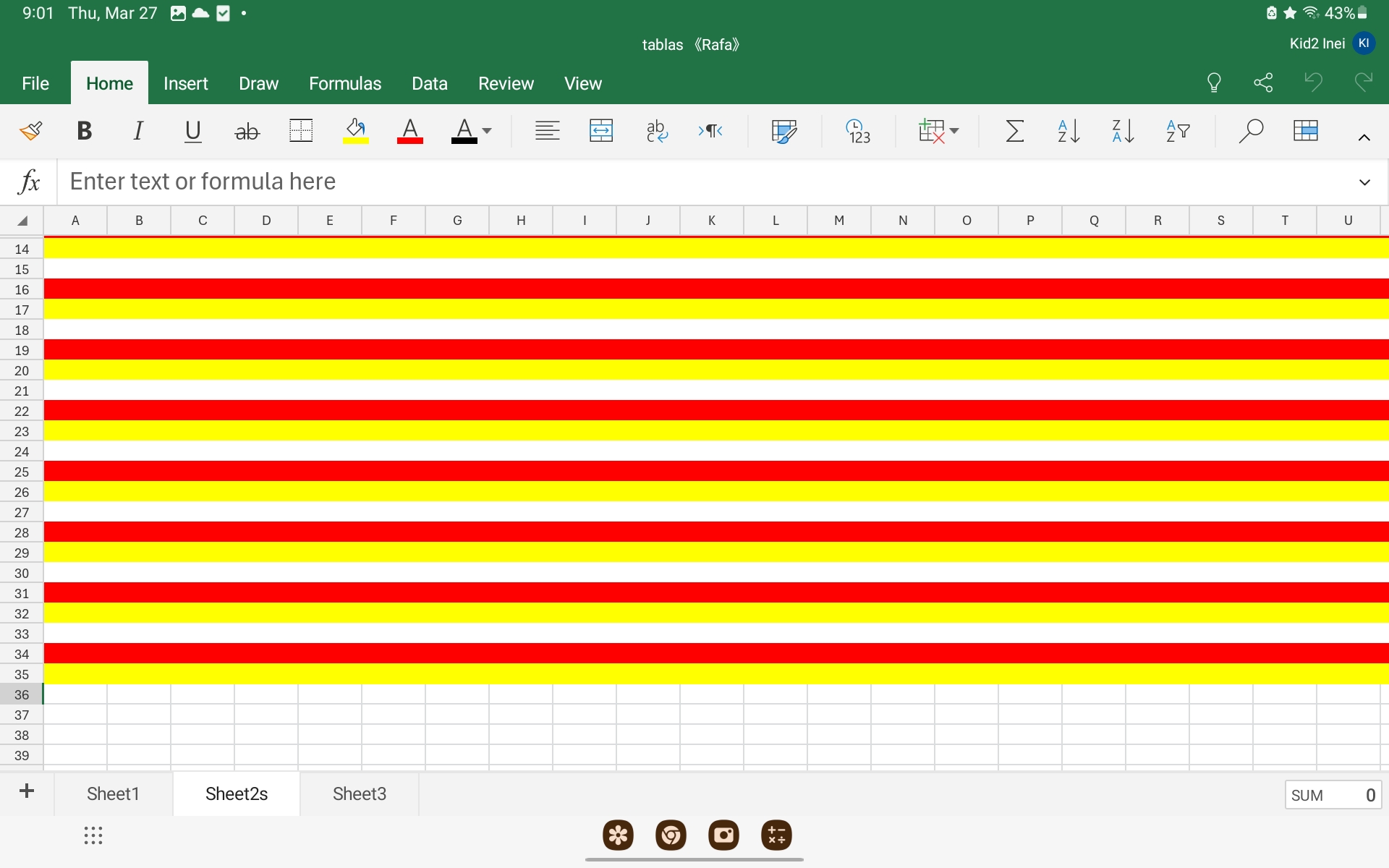Switch to the Formulas tab
Screen dimensions: 1389x868
point(345,84)
